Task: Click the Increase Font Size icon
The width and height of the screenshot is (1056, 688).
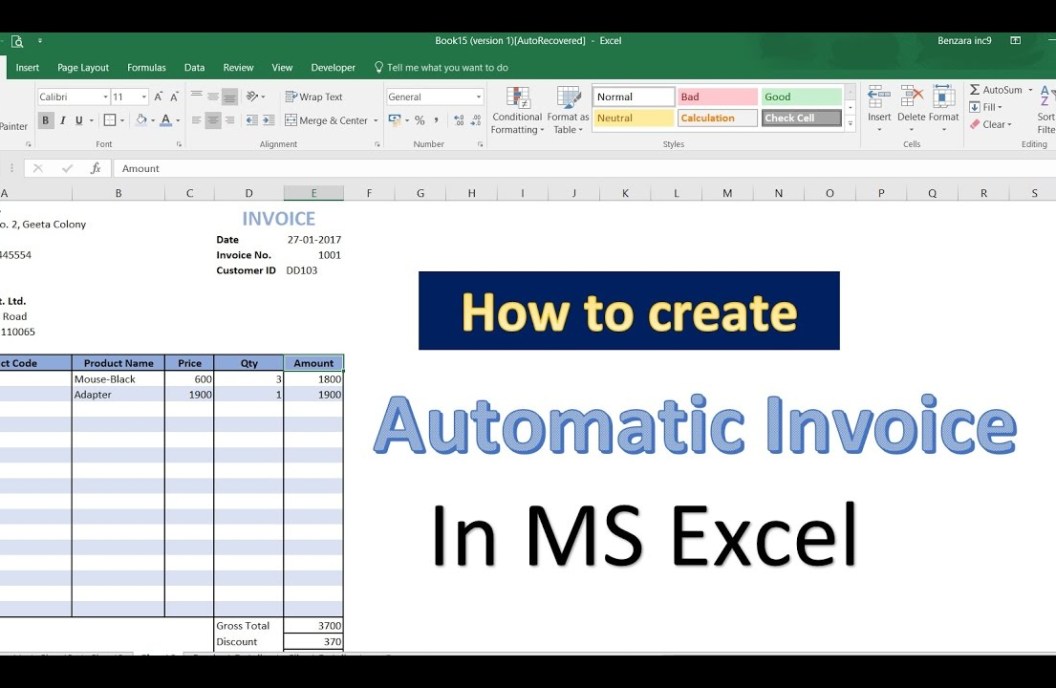Action: 159,97
